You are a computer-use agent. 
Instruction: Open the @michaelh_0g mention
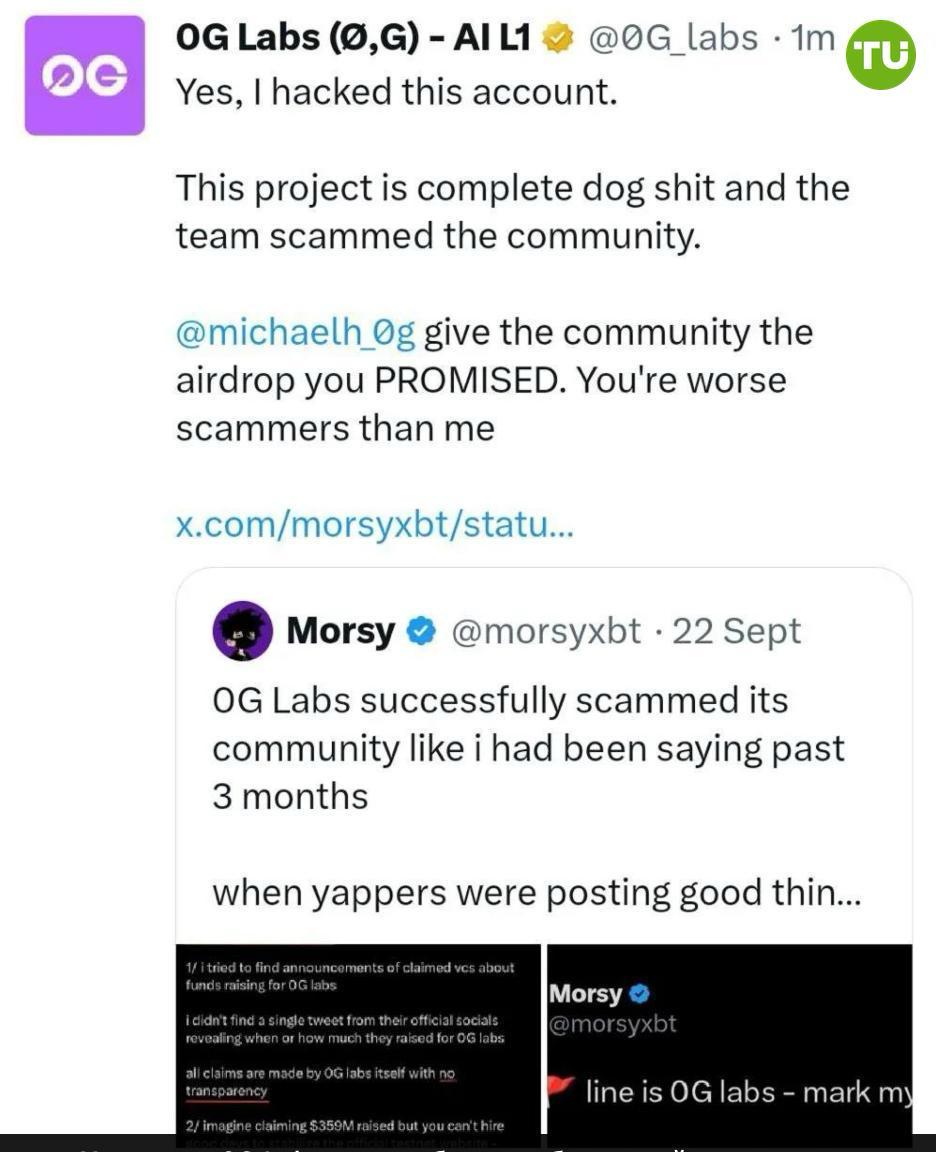tap(295, 332)
